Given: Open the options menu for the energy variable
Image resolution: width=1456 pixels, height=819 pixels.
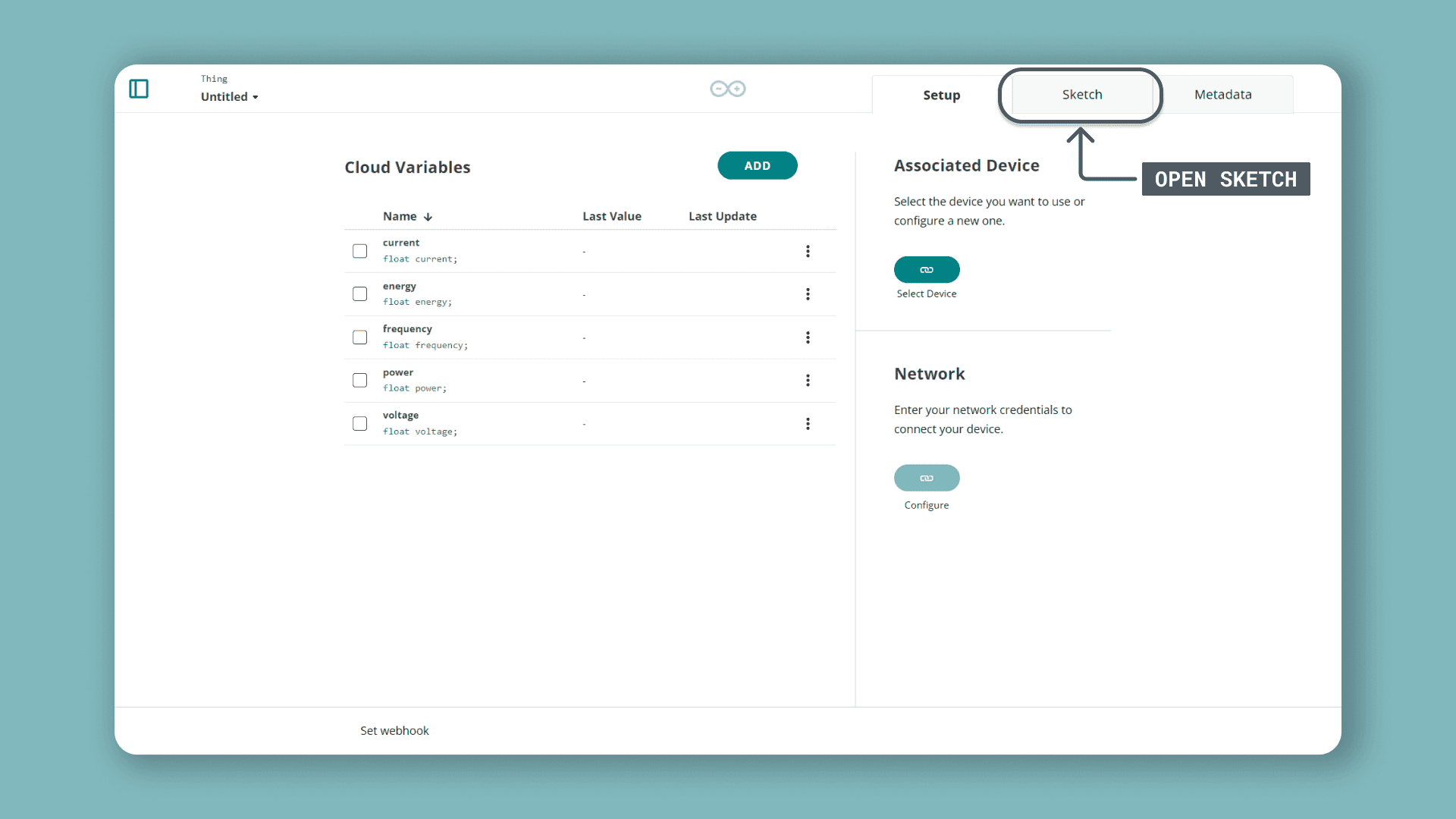Looking at the screenshot, I should [x=808, y=294].
